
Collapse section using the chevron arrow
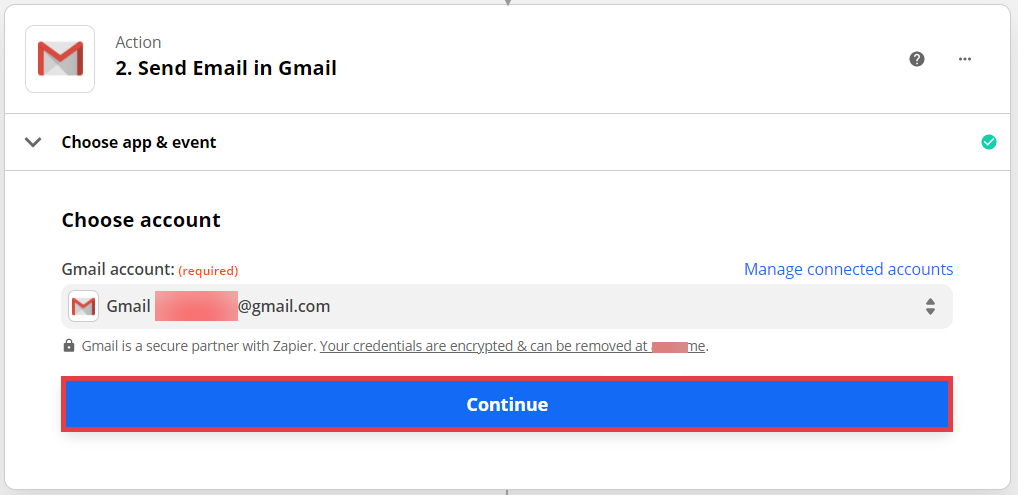[x=33, y=142]
